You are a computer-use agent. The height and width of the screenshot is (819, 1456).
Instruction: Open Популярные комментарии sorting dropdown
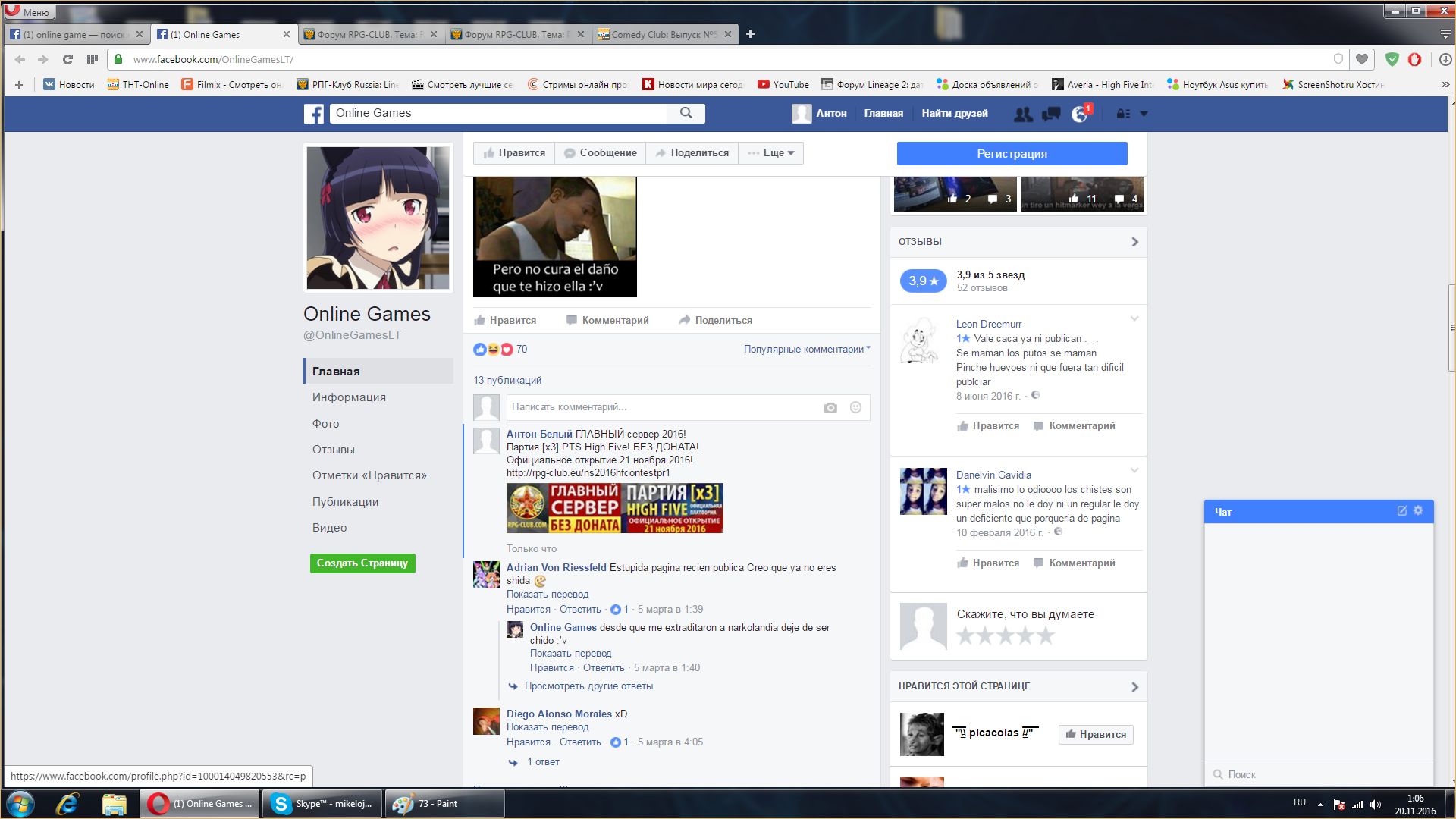point(807,350)
